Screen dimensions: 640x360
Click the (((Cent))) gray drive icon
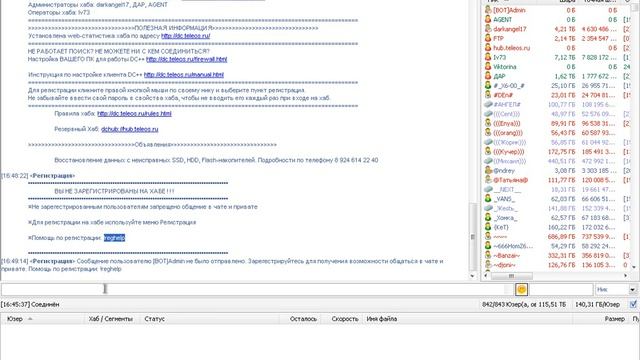488,113
